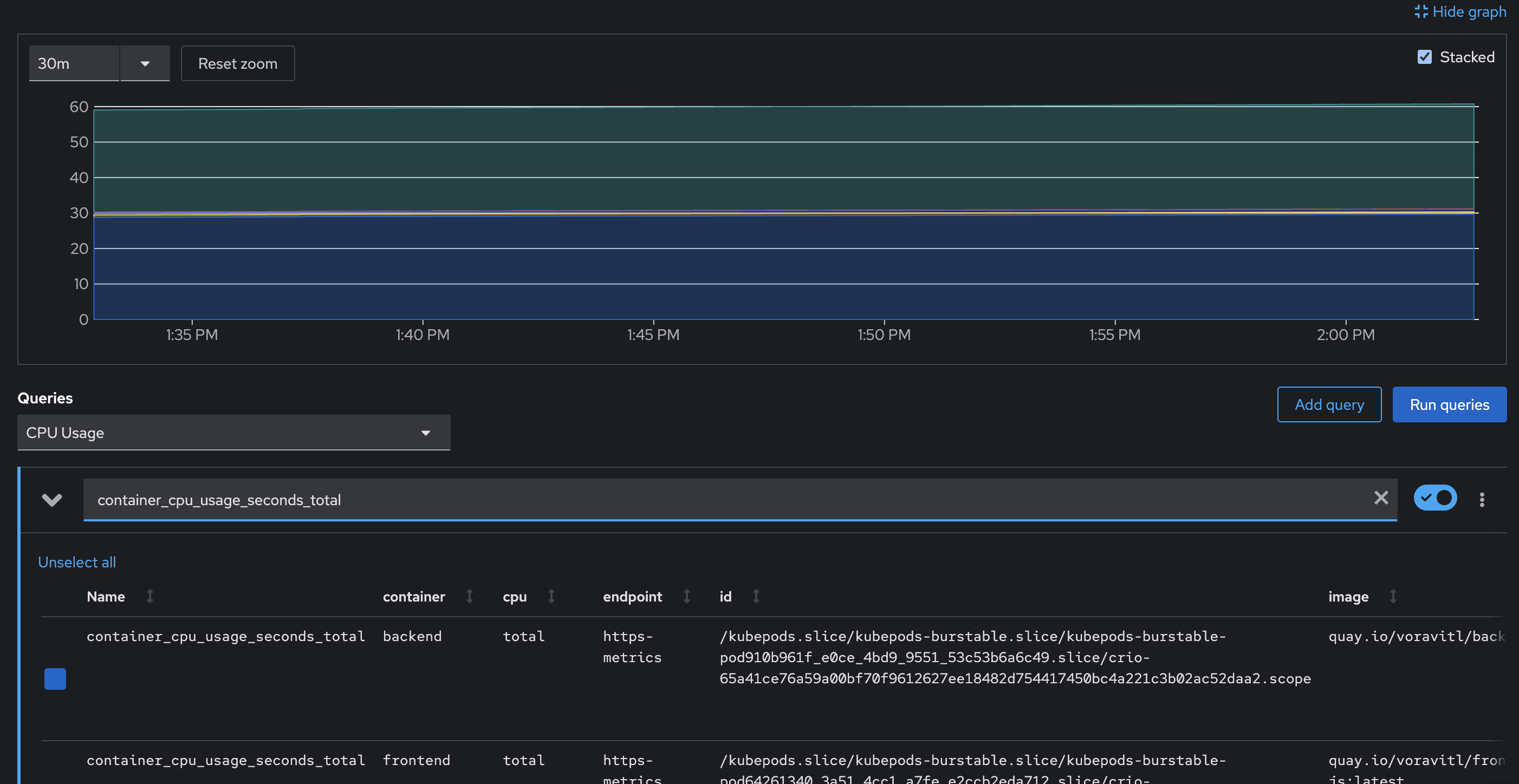Sort by image column sort icon

[1393, 597]
